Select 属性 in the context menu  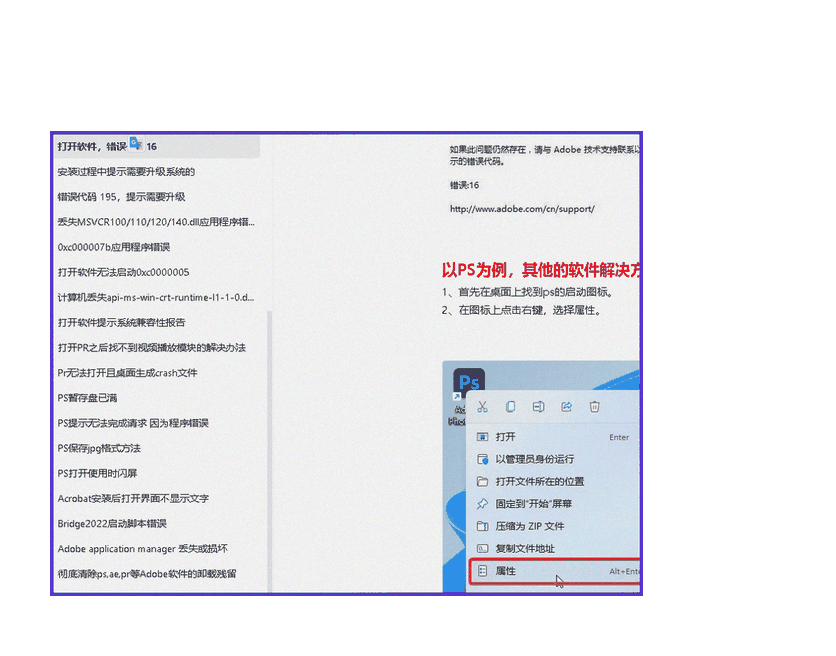point(554,571)
